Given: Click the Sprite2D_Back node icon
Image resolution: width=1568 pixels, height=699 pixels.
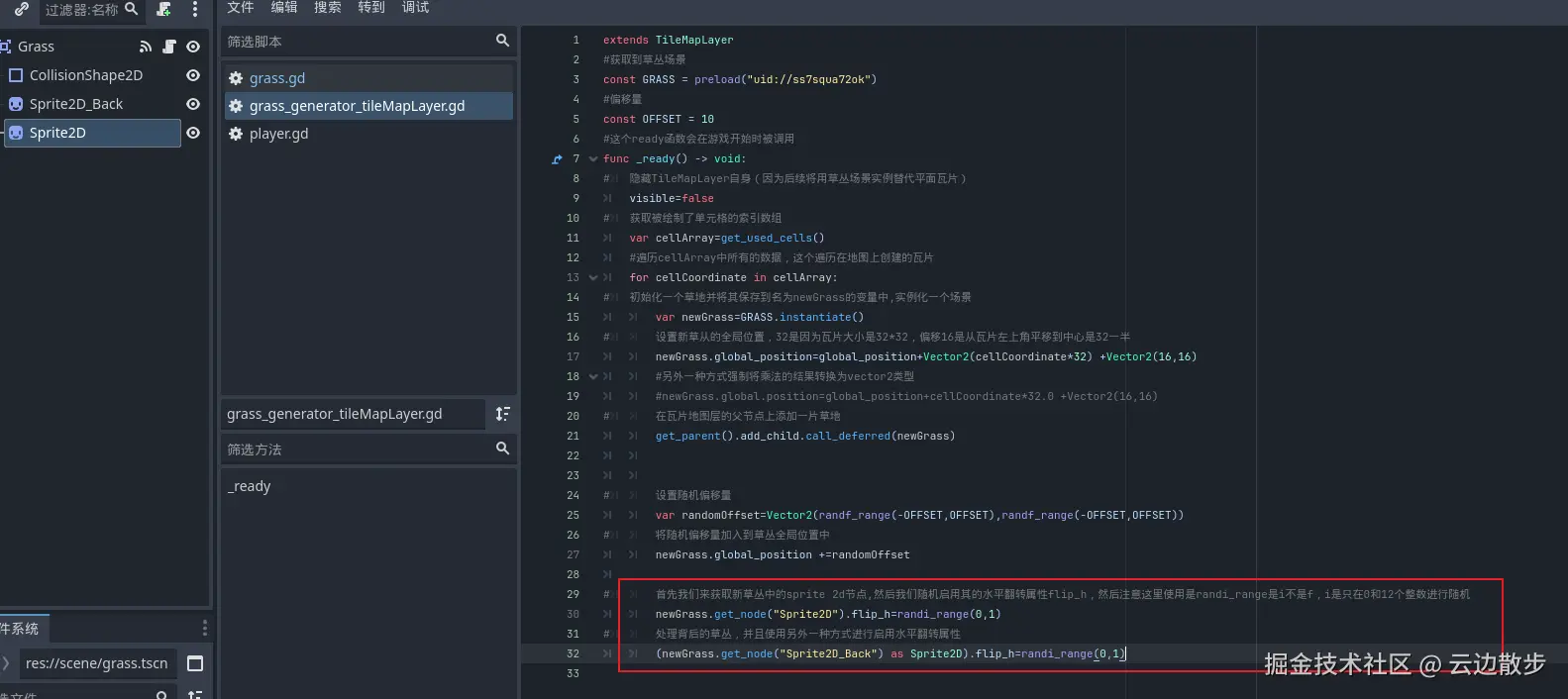Looking at the screenshot, I should click(x=16, y=104).
